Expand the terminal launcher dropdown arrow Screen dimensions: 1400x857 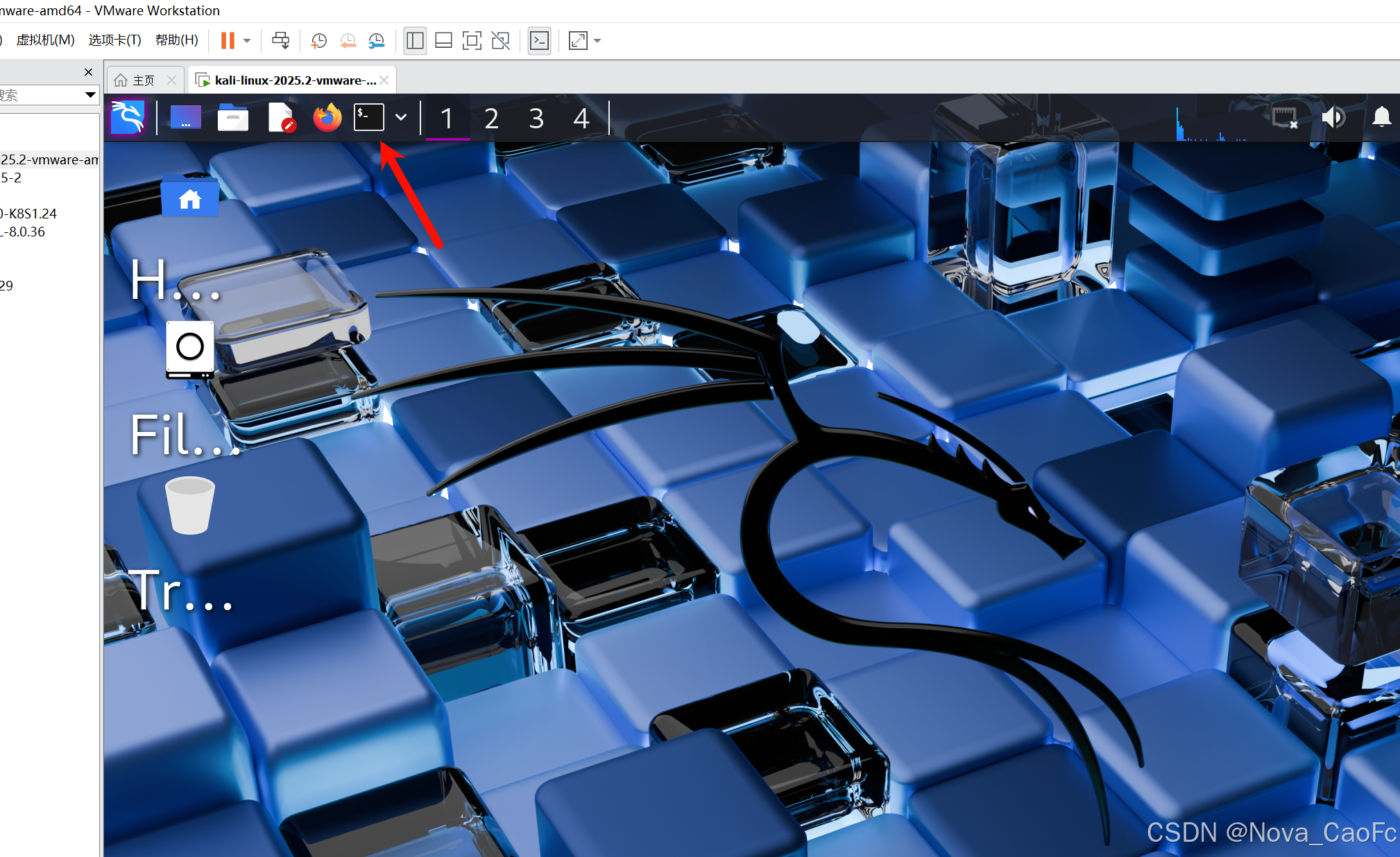coord(401,118)
